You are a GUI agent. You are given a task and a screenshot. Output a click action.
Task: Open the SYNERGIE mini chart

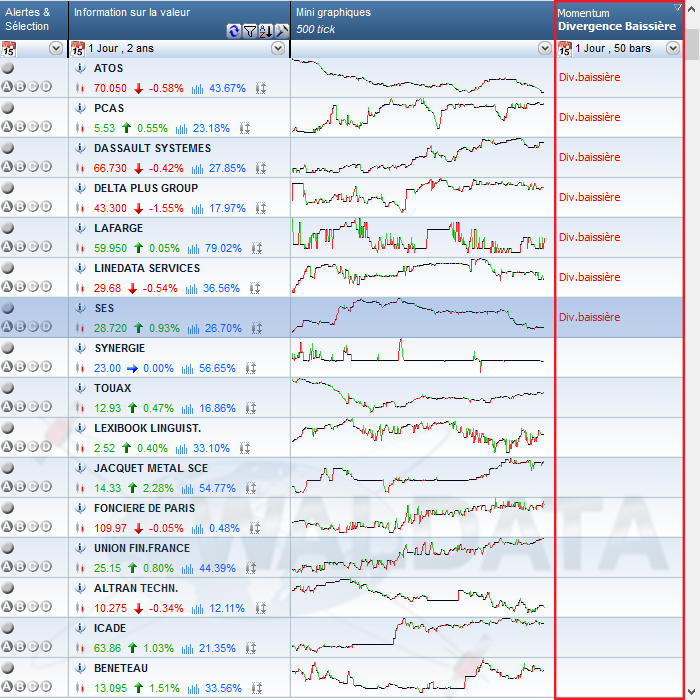(418, 357)
